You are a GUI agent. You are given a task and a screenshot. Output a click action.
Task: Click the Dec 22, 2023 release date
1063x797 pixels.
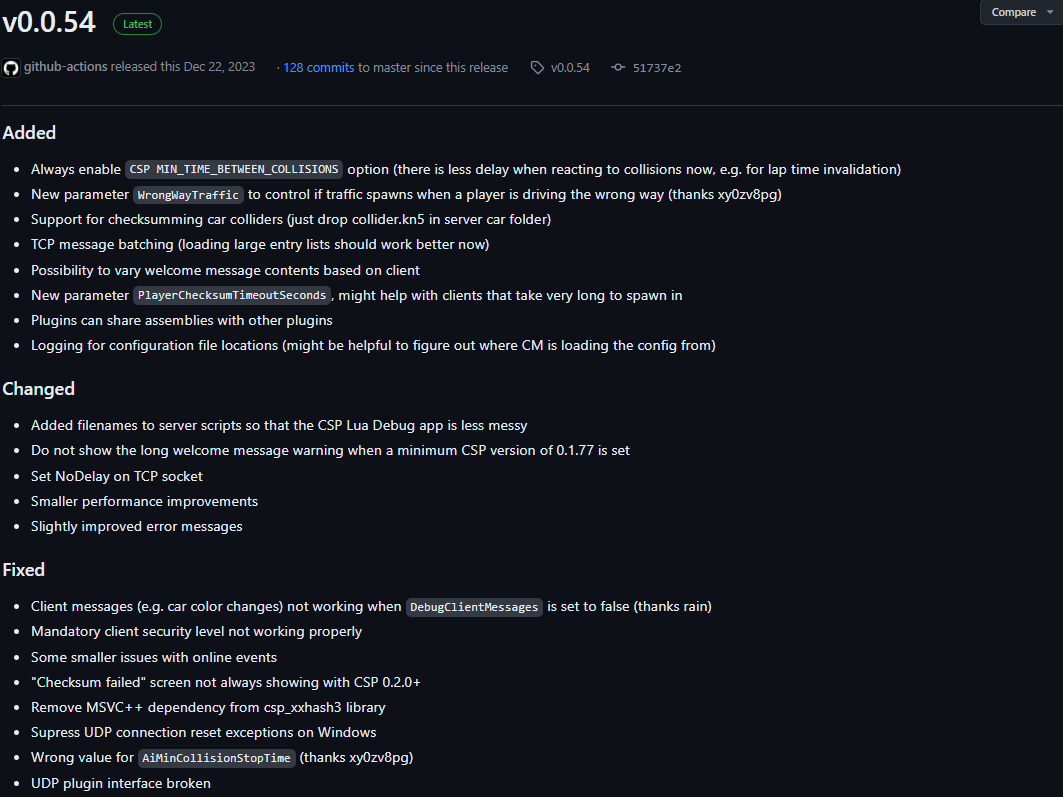pyautogui.click(x=219, y=66)
